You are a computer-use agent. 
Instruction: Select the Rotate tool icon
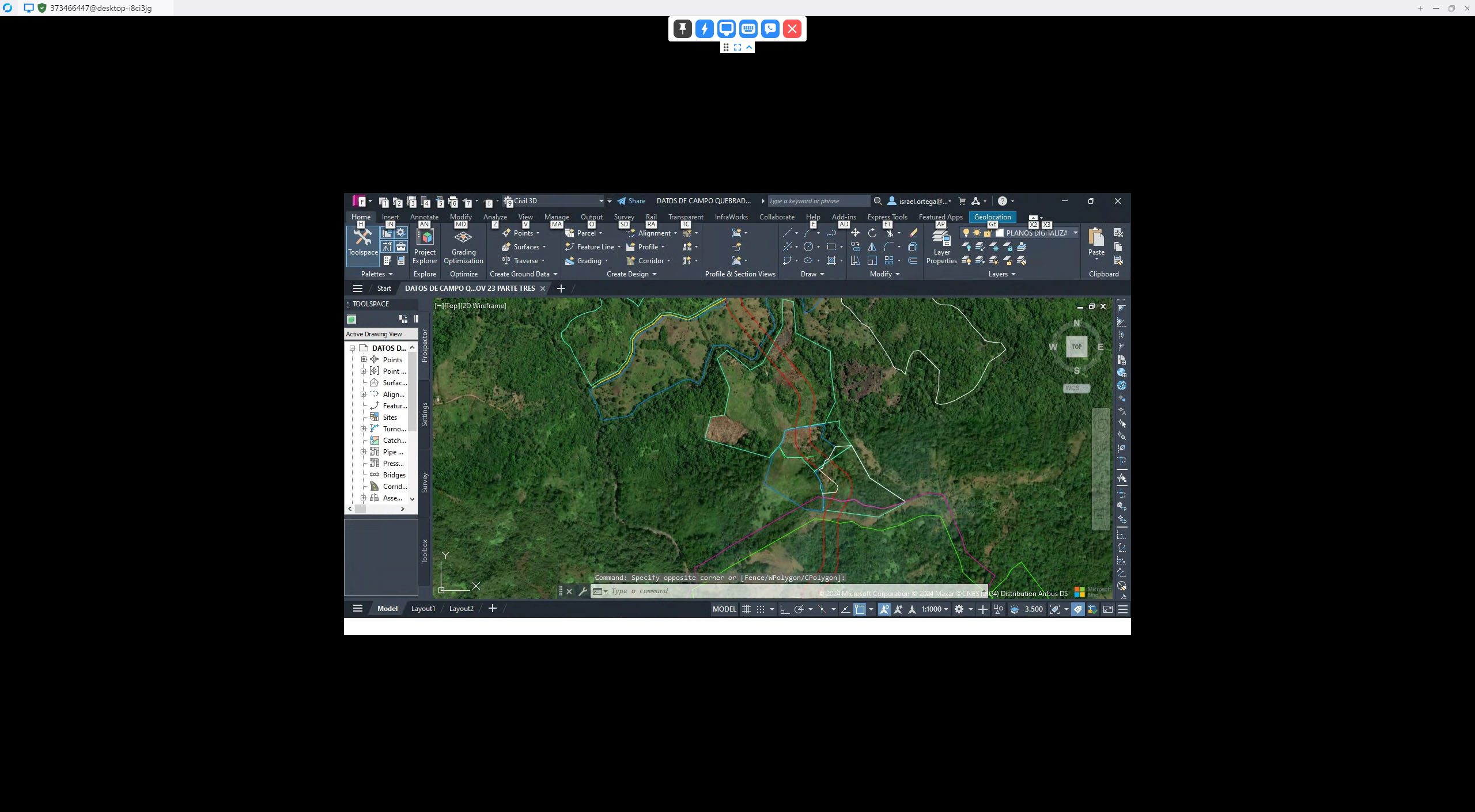(x=872, y=233)
